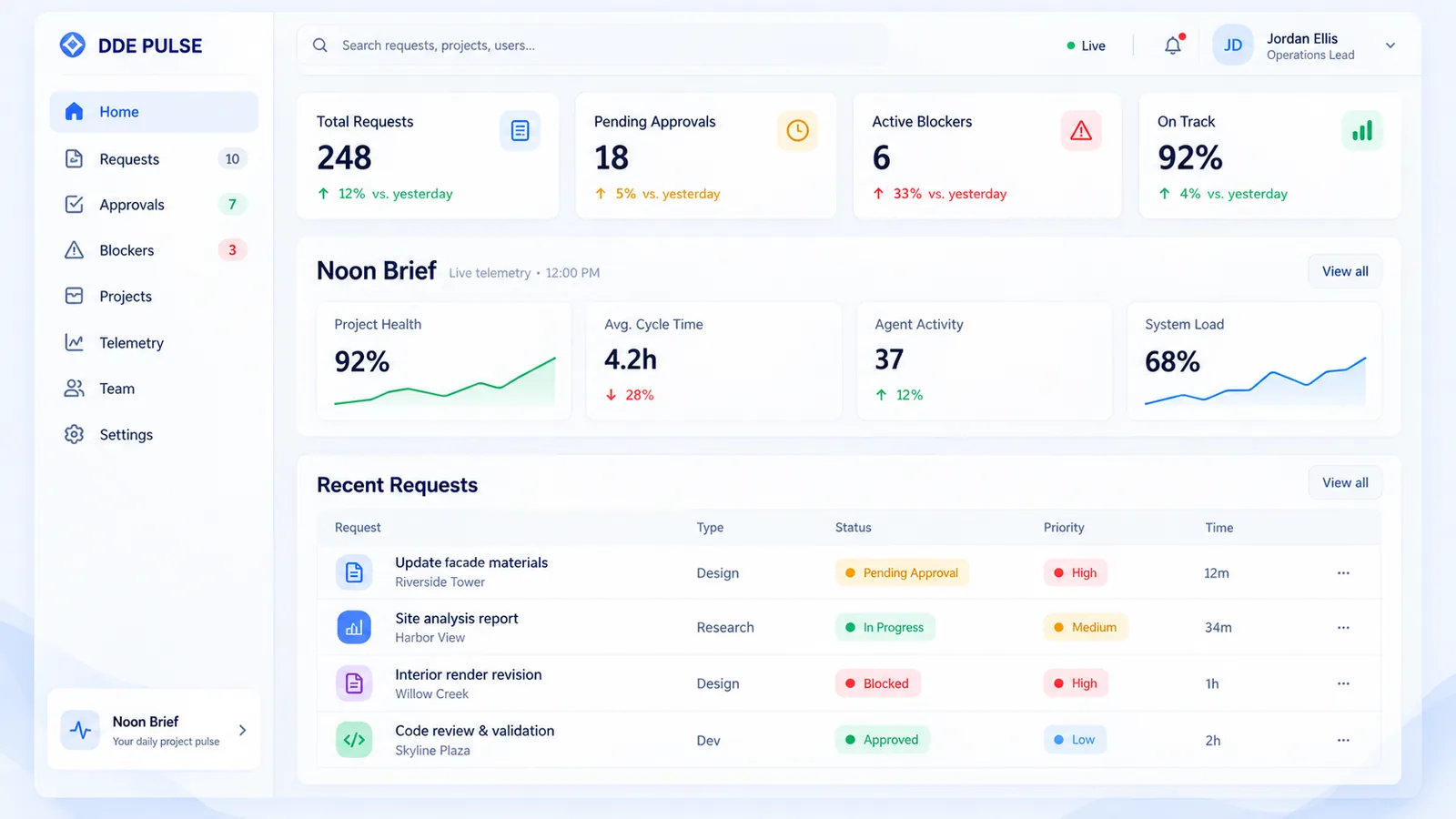Click the Code review code-brackets icon
The height and width of the screenshot is (819, 1456).
pyautogui.click(x=354, y=740)
